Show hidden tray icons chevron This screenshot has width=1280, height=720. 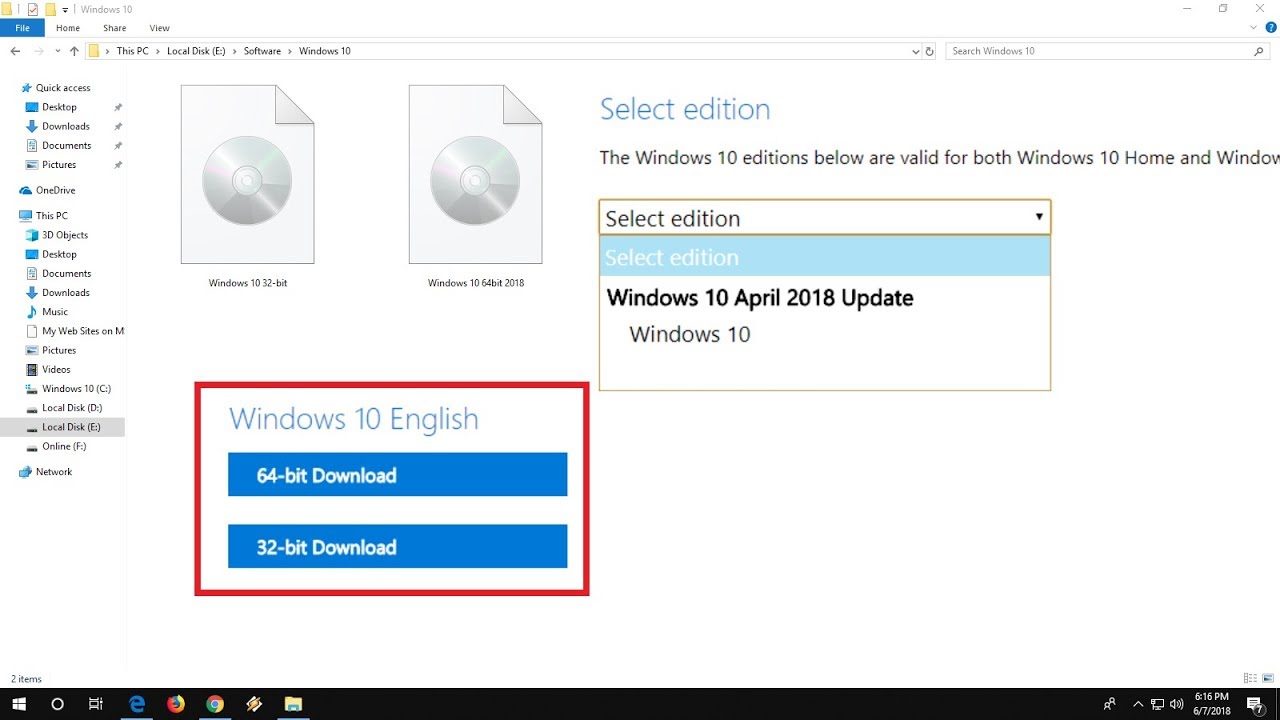1138,704
